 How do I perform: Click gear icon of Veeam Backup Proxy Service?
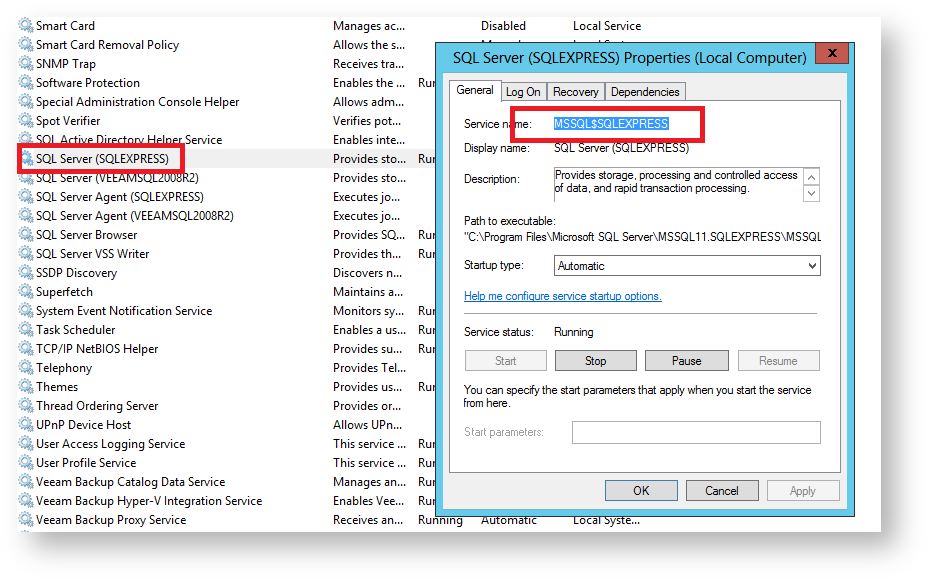coord(26,520)
